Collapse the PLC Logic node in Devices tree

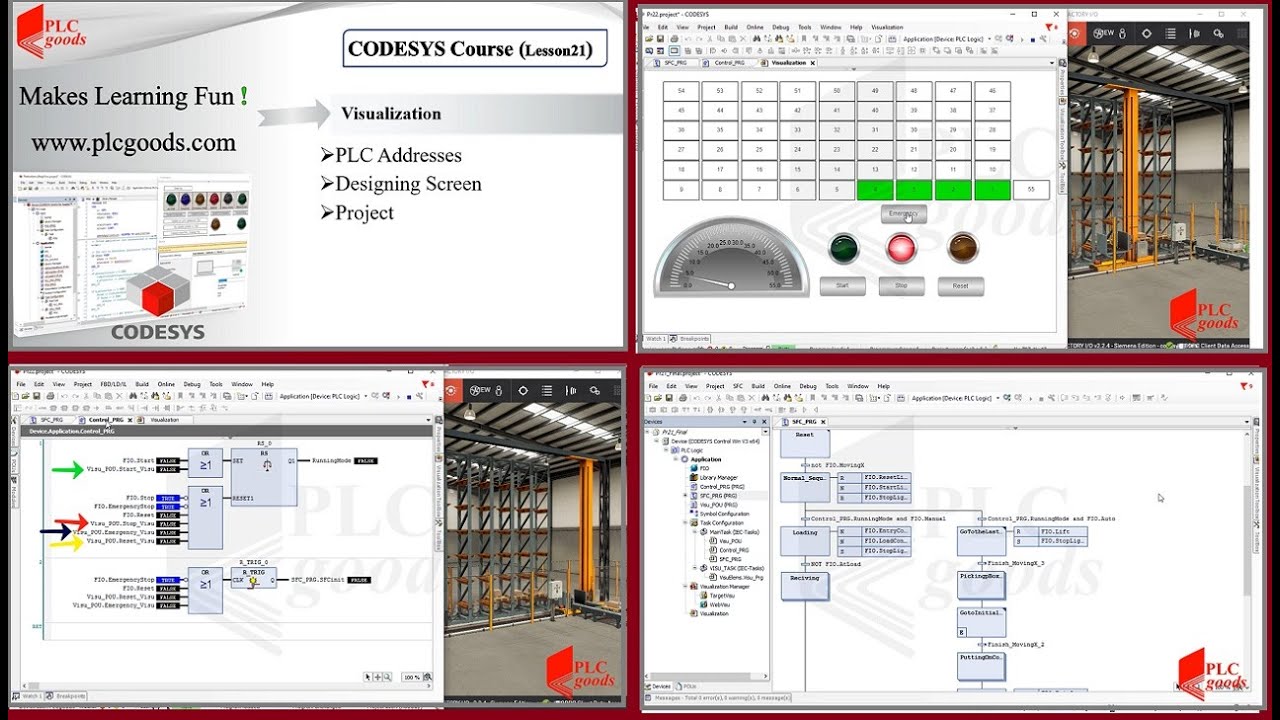coord(666,450)
